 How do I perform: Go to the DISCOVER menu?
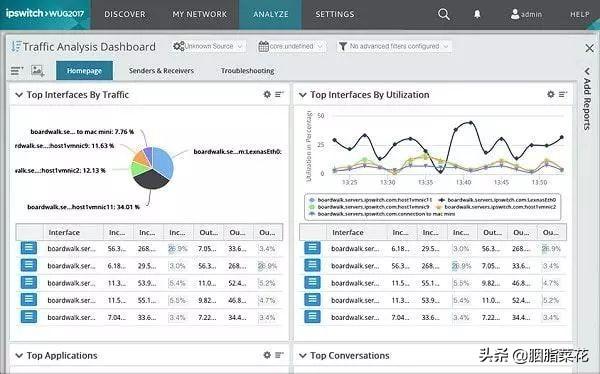125,15
